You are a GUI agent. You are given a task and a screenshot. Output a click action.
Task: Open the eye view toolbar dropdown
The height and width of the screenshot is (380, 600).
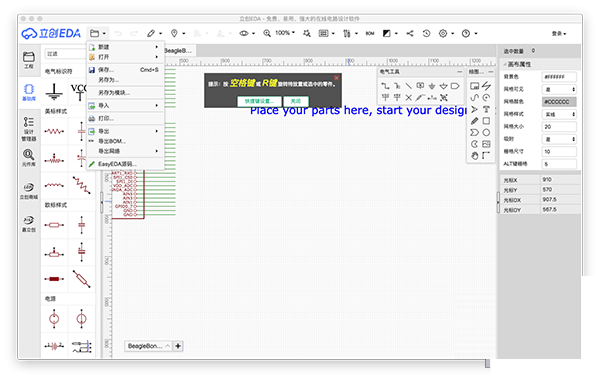coord(247,33)
